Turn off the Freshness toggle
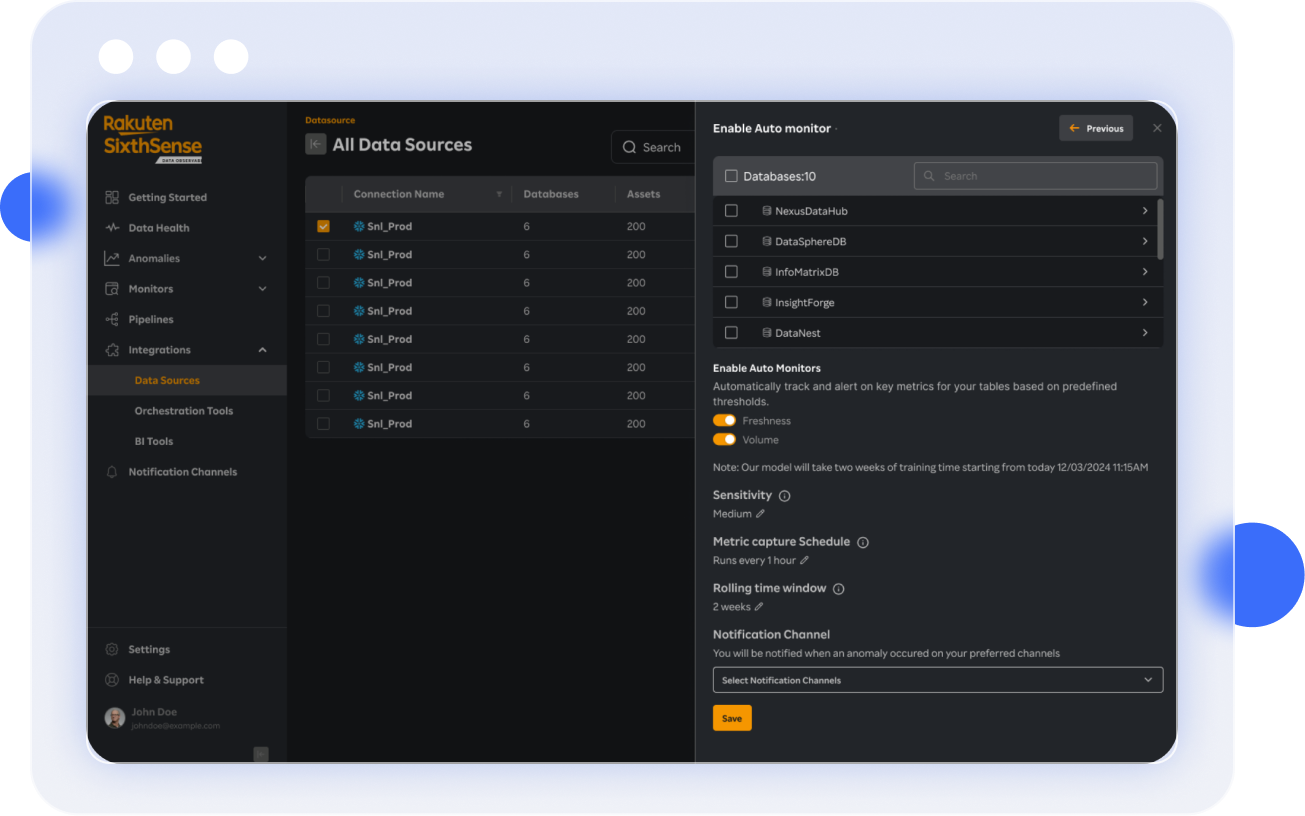Screen dimensions: 1305x816 click(724, 421)
